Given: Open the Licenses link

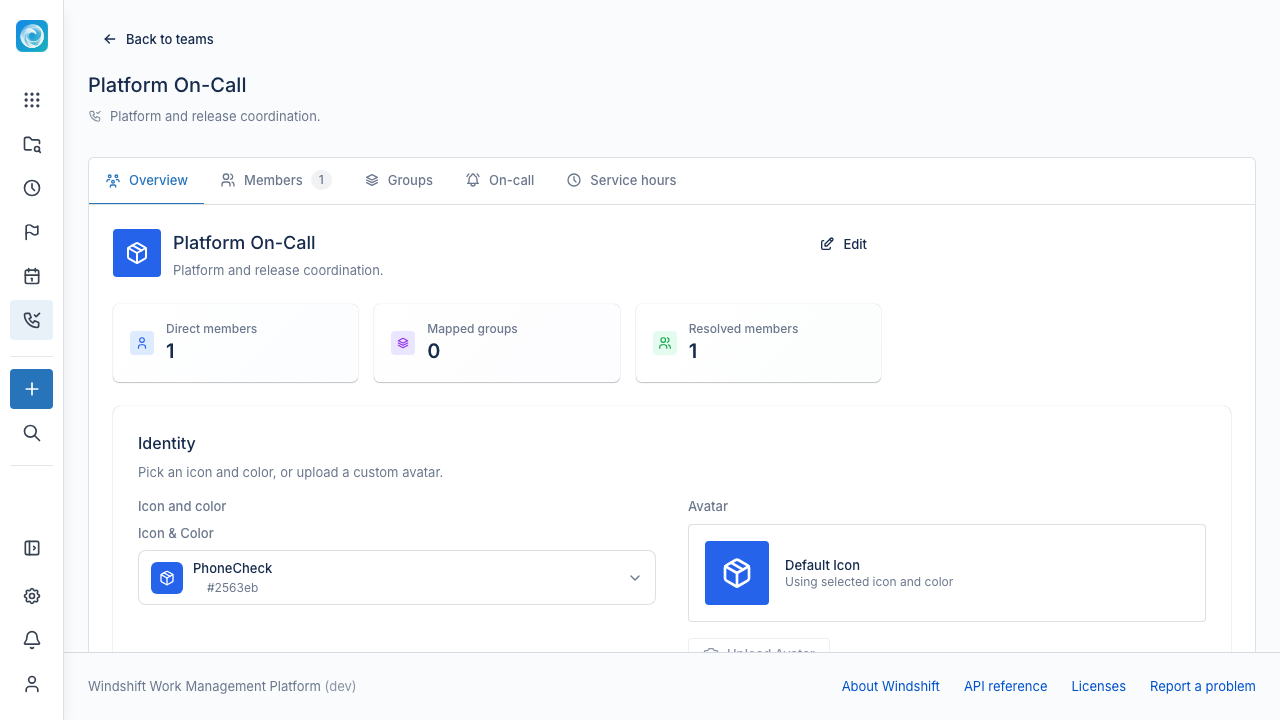Looking at the screenshot, I should (x=1099, y=686).
